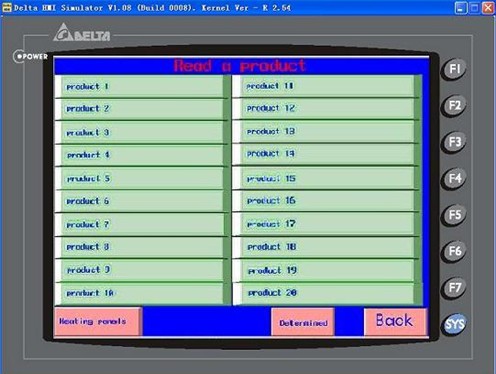The height and width of the screenshot is (374, 496).
Task: Click the F5 function key
Action: 454,215
